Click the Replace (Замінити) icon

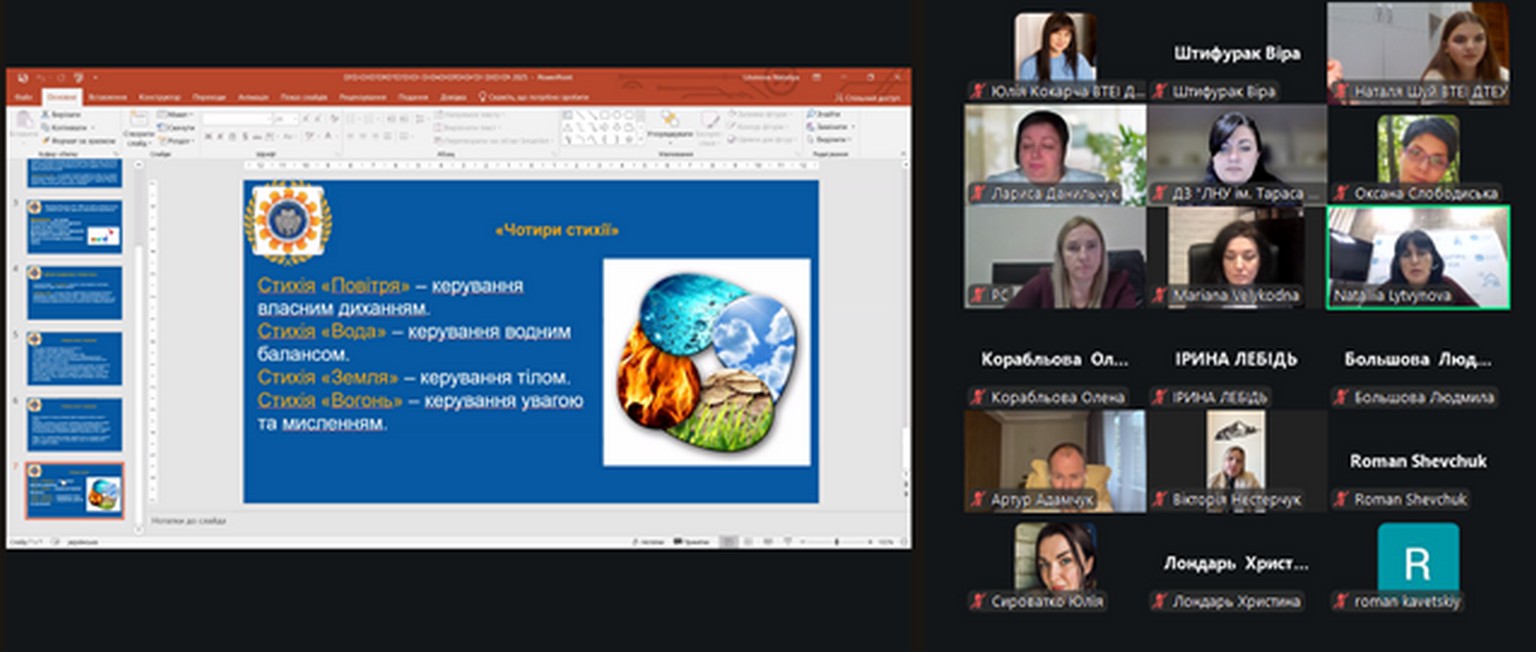click(810, 128)
